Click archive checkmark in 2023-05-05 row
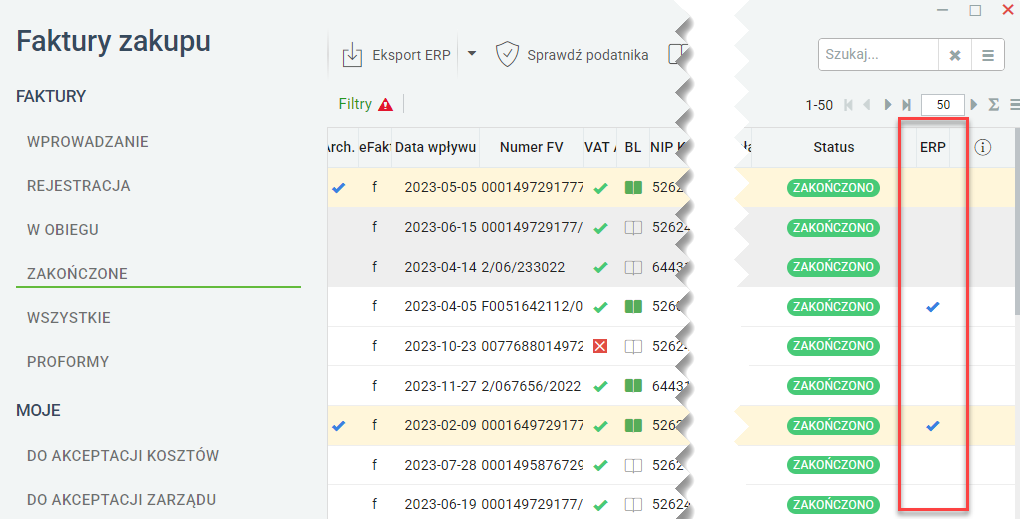The image size is (1020, 519). pos(338,188)
